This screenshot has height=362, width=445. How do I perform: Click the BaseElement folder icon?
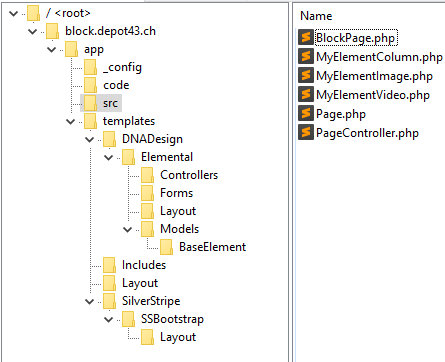click(x=167, y=247)
